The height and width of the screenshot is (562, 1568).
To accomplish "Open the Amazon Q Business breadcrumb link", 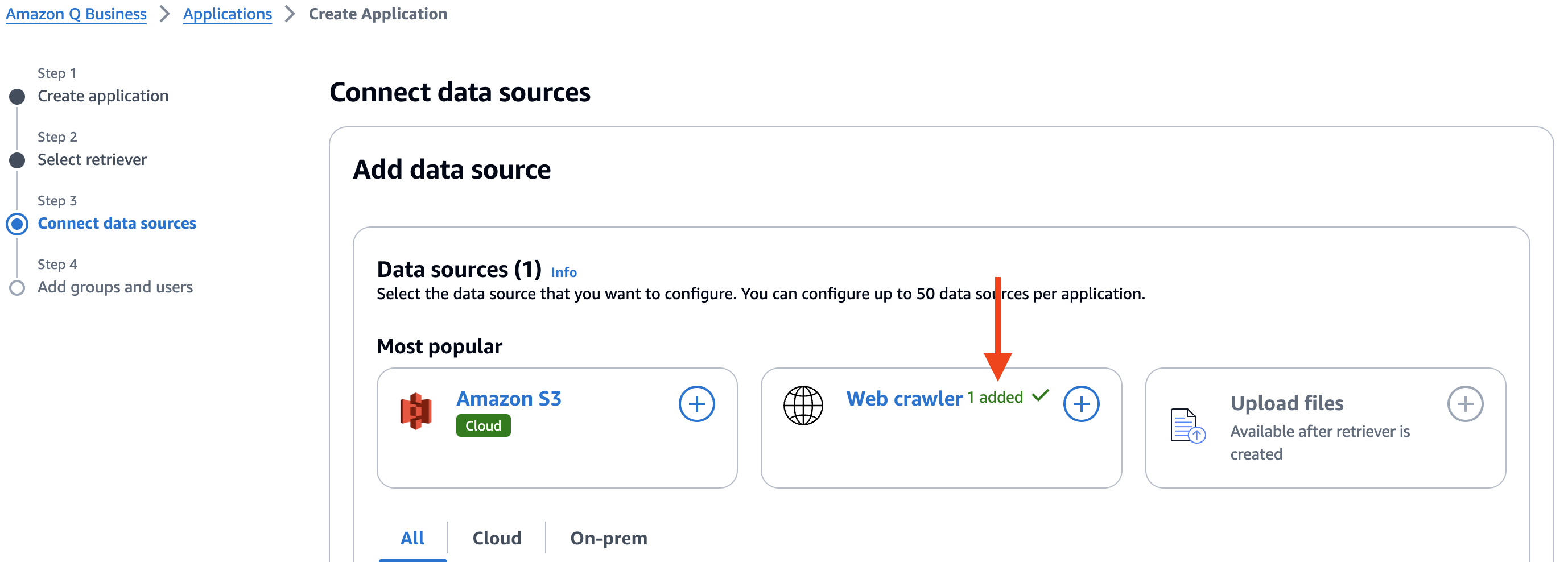I will tap(76, 14).
